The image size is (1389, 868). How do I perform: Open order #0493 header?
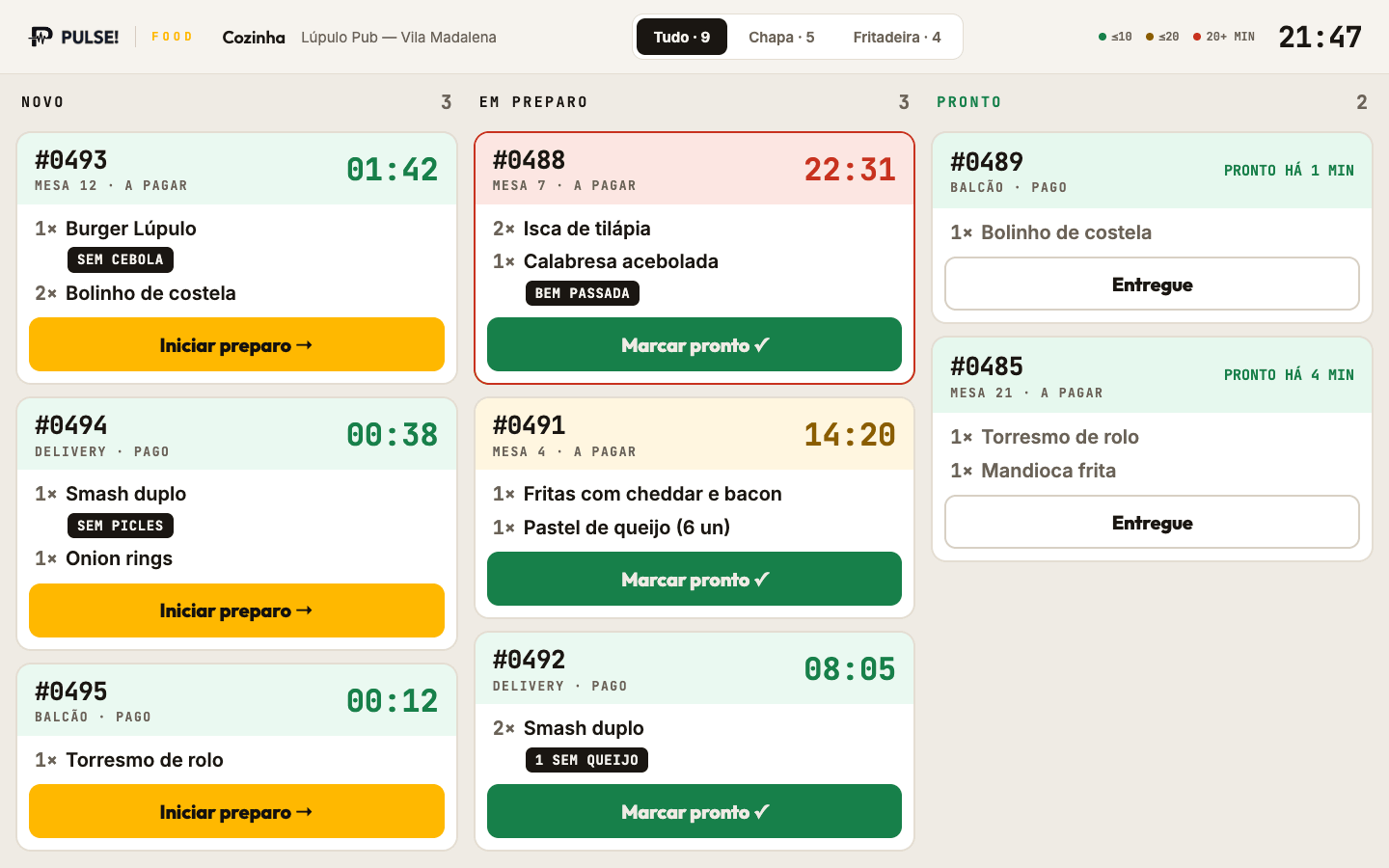tap(236, 169)
